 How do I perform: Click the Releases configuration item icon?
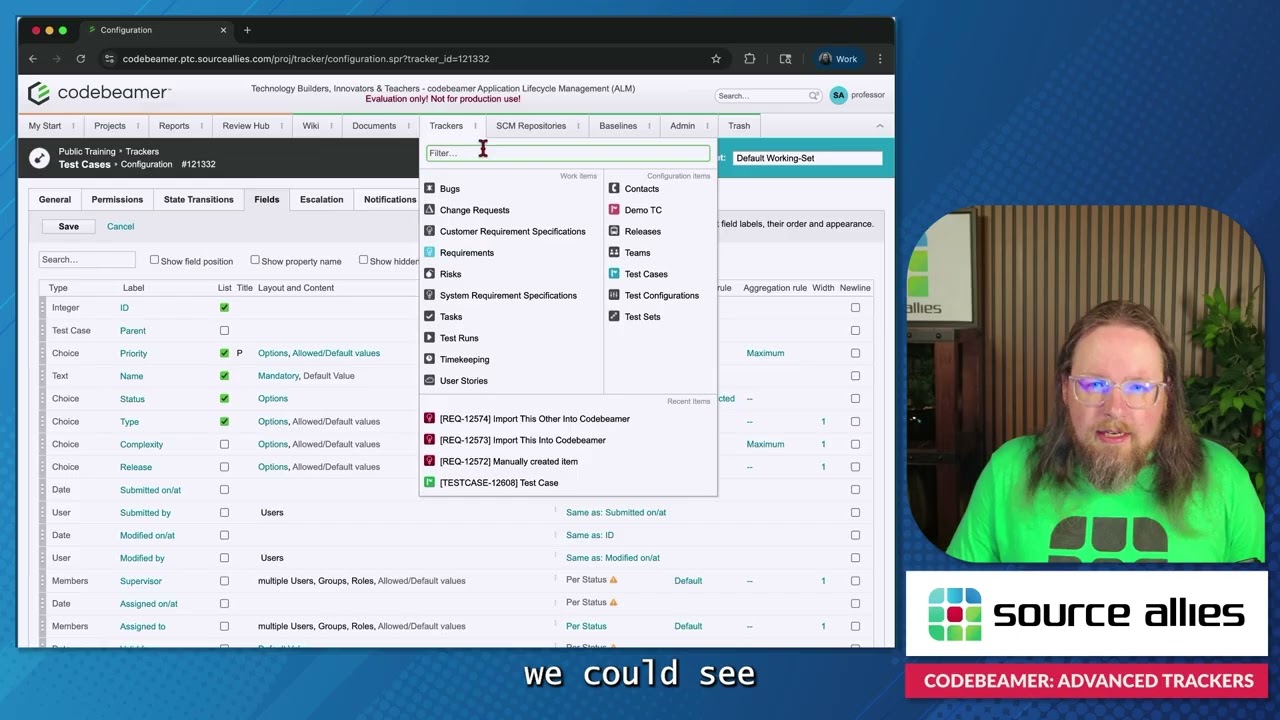(614, 231)
